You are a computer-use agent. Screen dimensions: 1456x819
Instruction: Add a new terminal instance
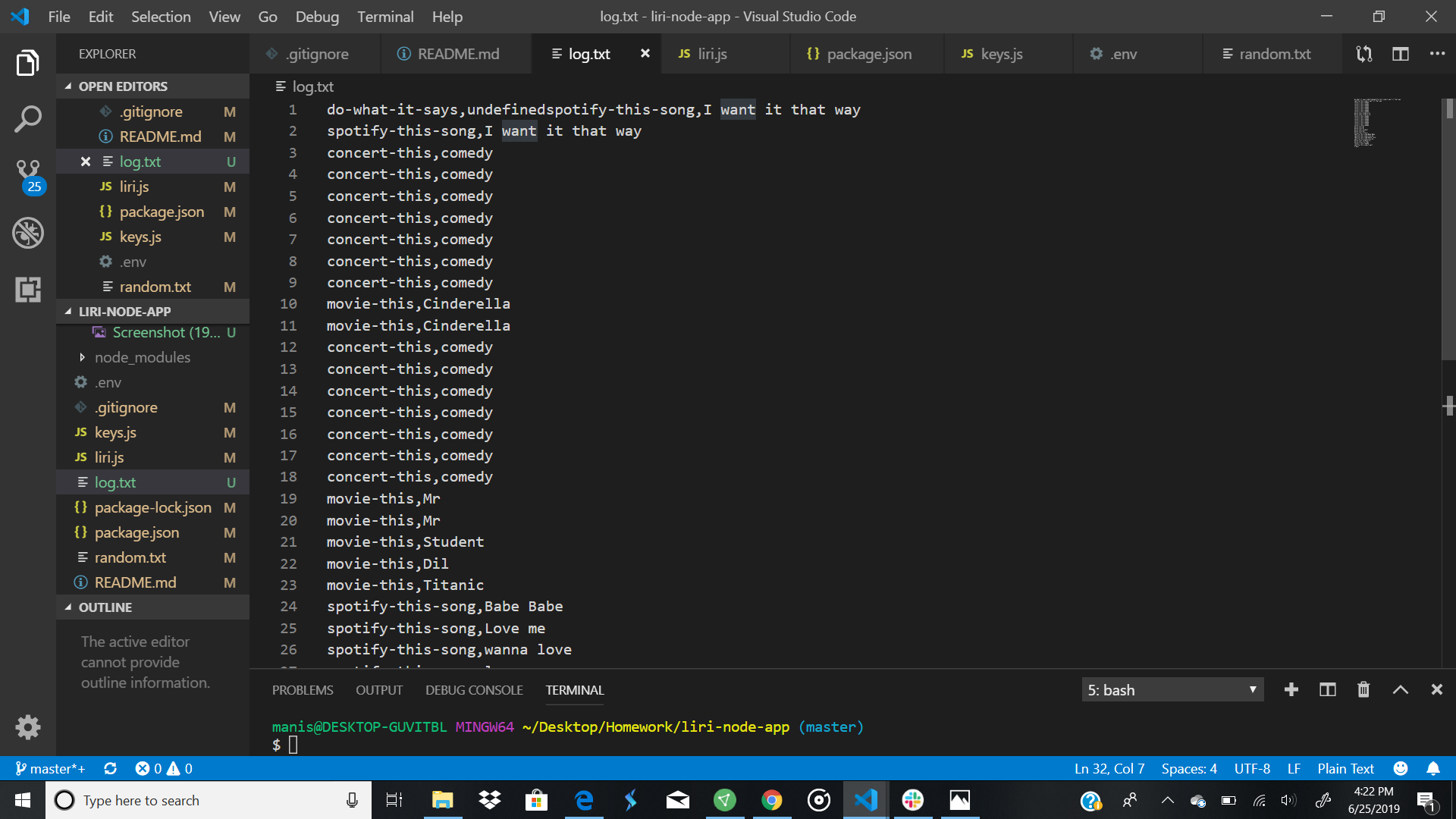coord(1291,689)
